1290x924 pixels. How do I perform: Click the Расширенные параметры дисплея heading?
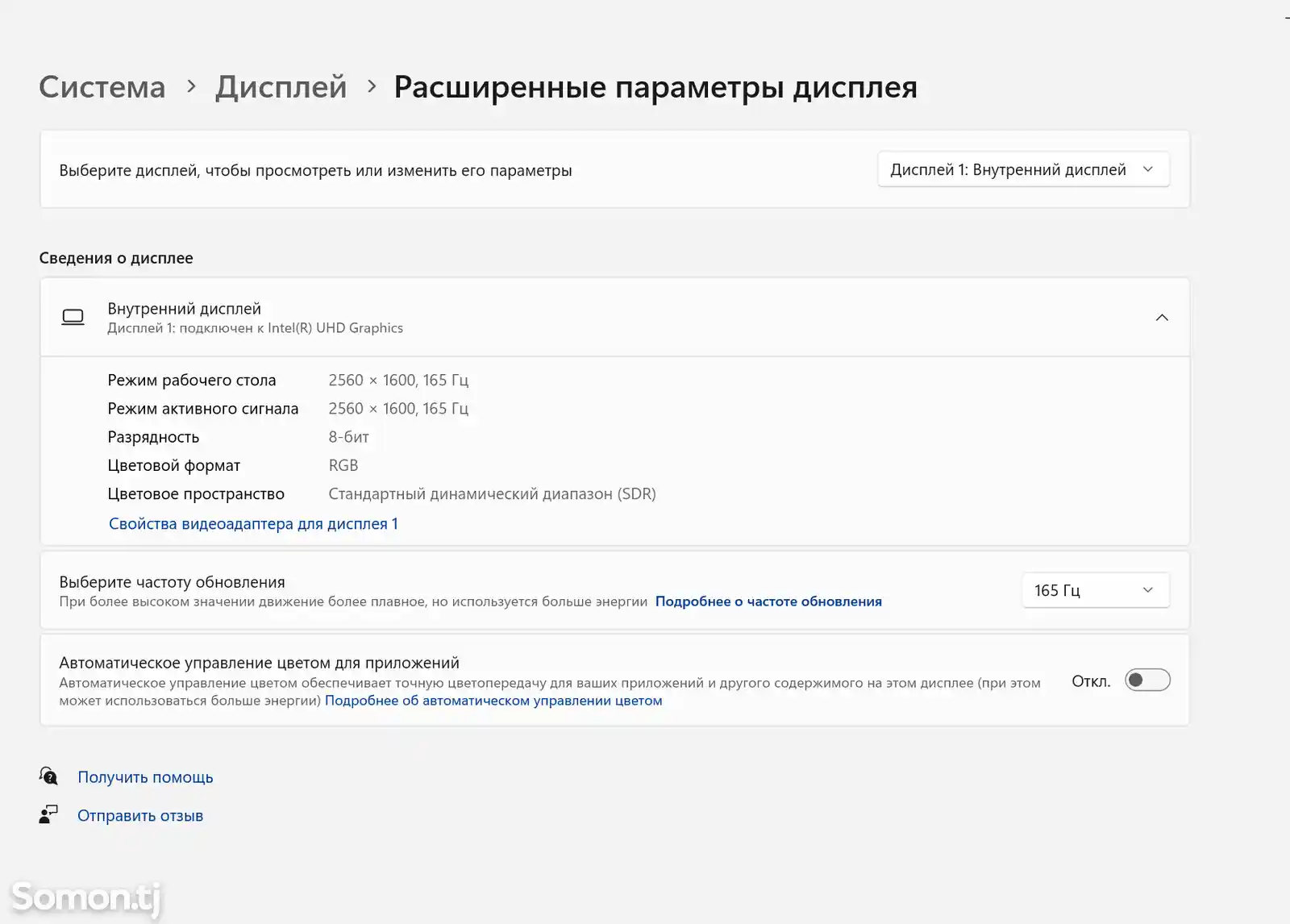click(x=655, y=87)
